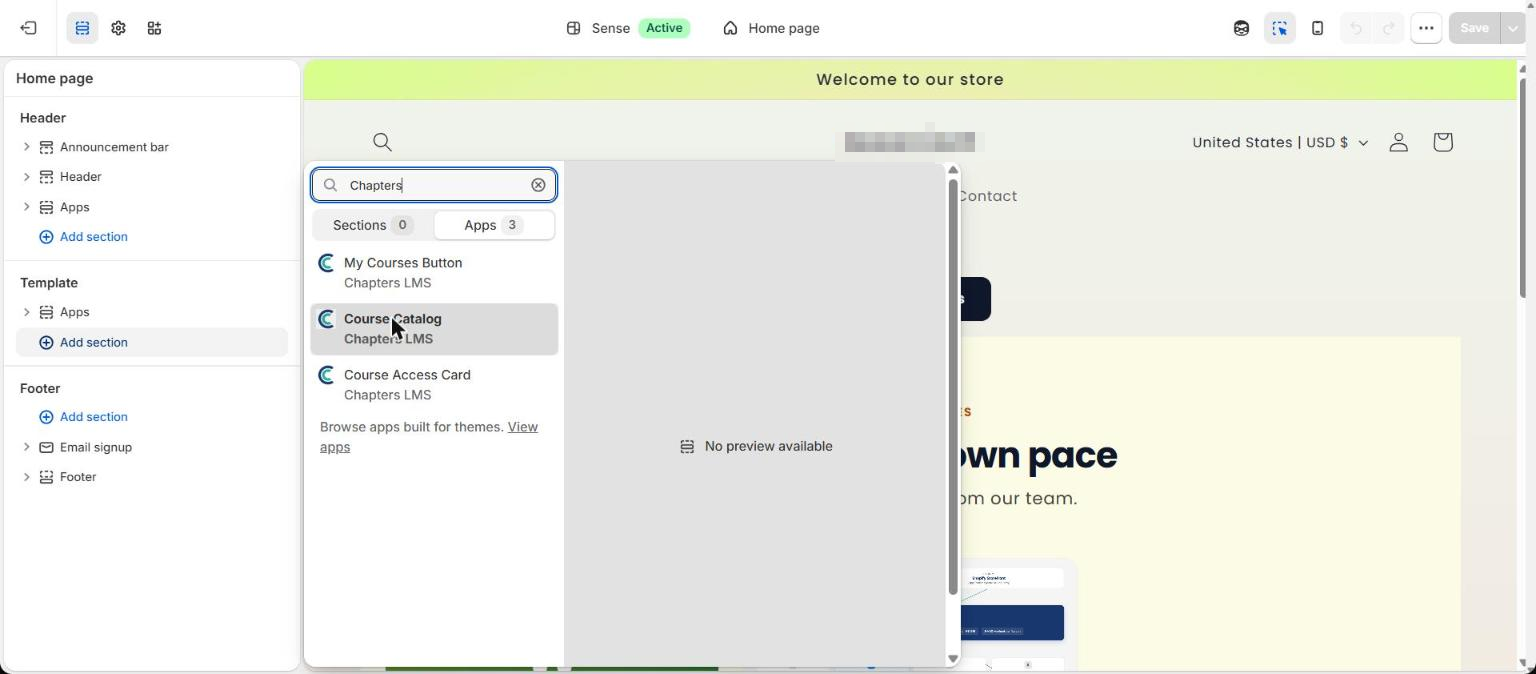The image size is (1536, 674).
Task: Open the preview options face icon
Action: pos(1241,28)
